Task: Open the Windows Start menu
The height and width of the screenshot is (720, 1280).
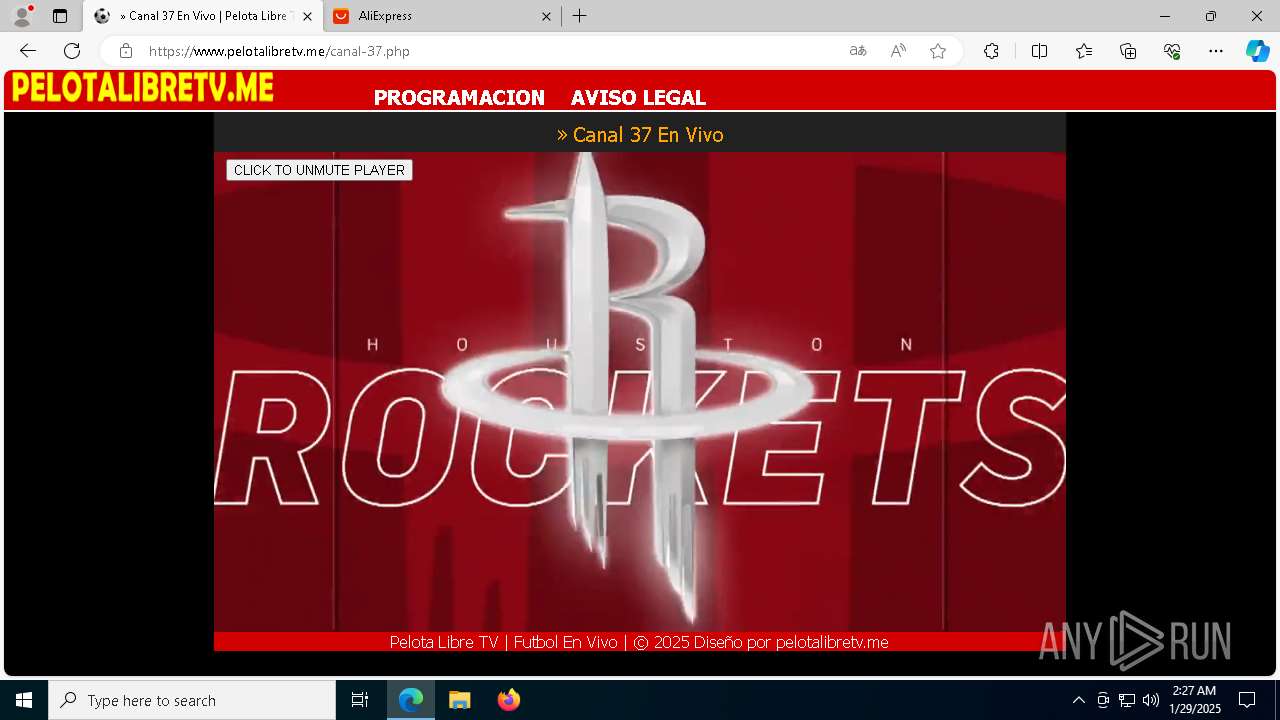Action: [24, 700]
